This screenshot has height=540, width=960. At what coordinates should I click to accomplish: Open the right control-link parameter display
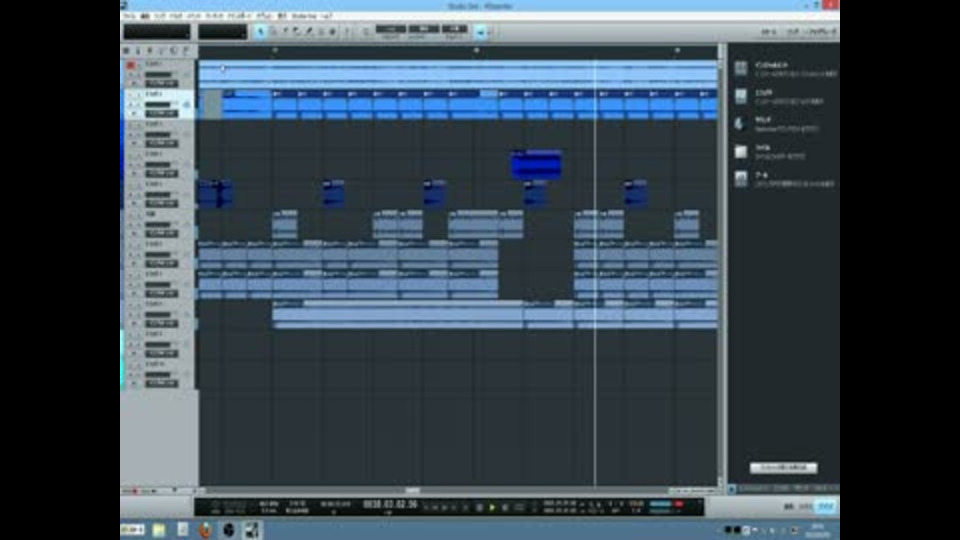(222, 32)
